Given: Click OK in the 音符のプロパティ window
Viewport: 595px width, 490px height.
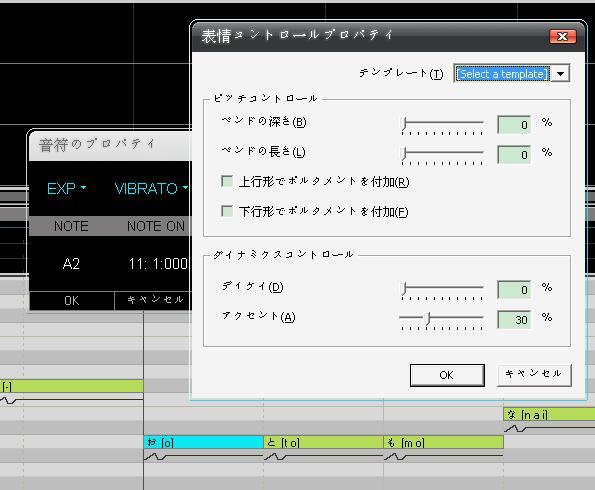Looking at the screenshot, I should pyautogui.click(x=72, y=301).
